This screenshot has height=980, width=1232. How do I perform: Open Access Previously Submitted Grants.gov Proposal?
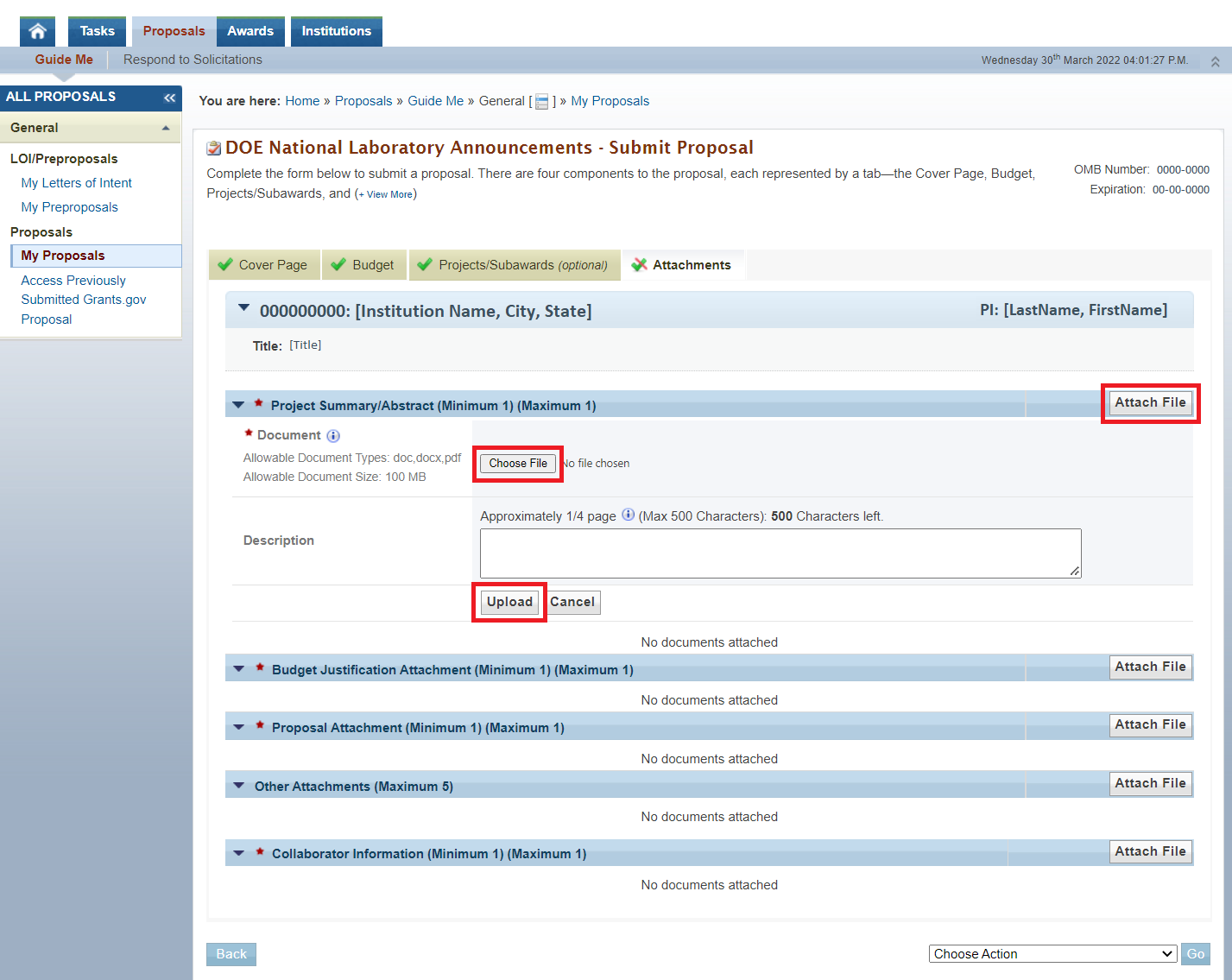[84, 300]
